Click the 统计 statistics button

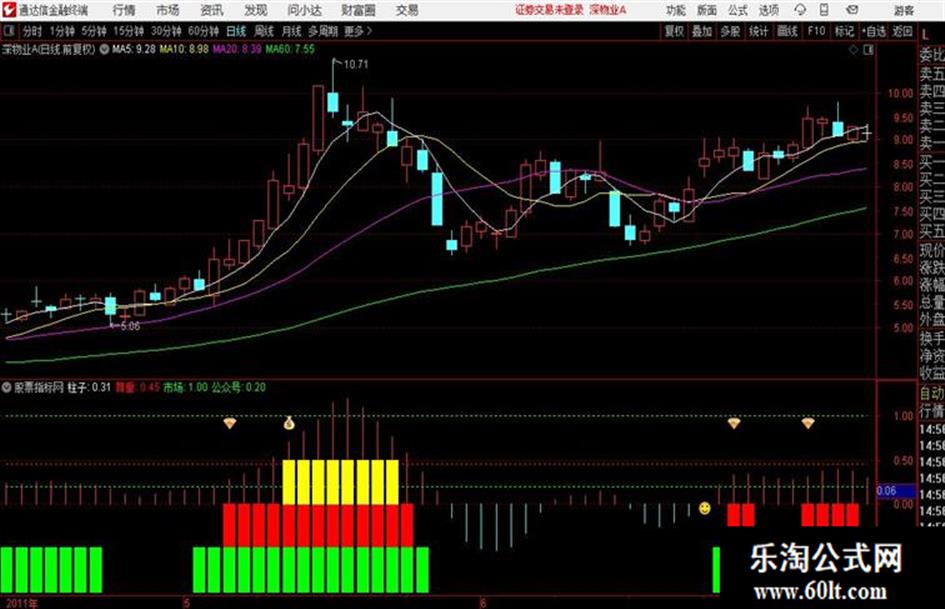point(758,31)
